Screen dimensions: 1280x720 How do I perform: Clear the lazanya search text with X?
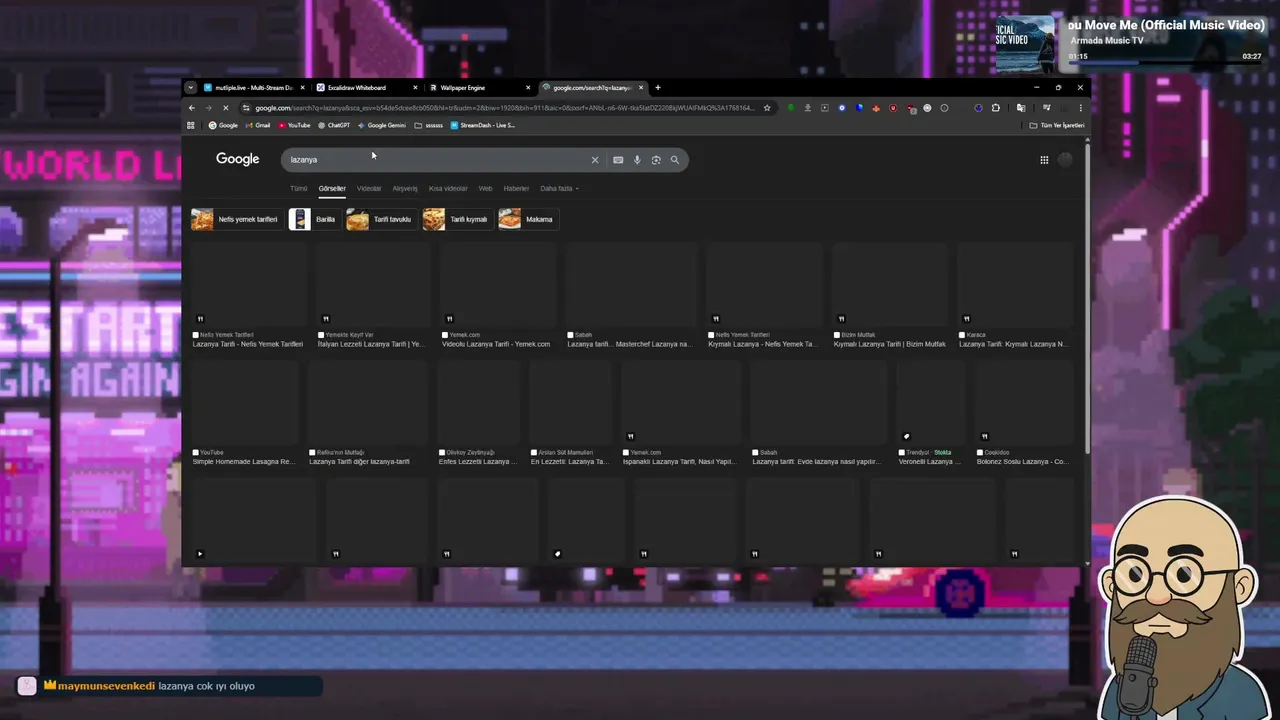[x=595, y=160]
